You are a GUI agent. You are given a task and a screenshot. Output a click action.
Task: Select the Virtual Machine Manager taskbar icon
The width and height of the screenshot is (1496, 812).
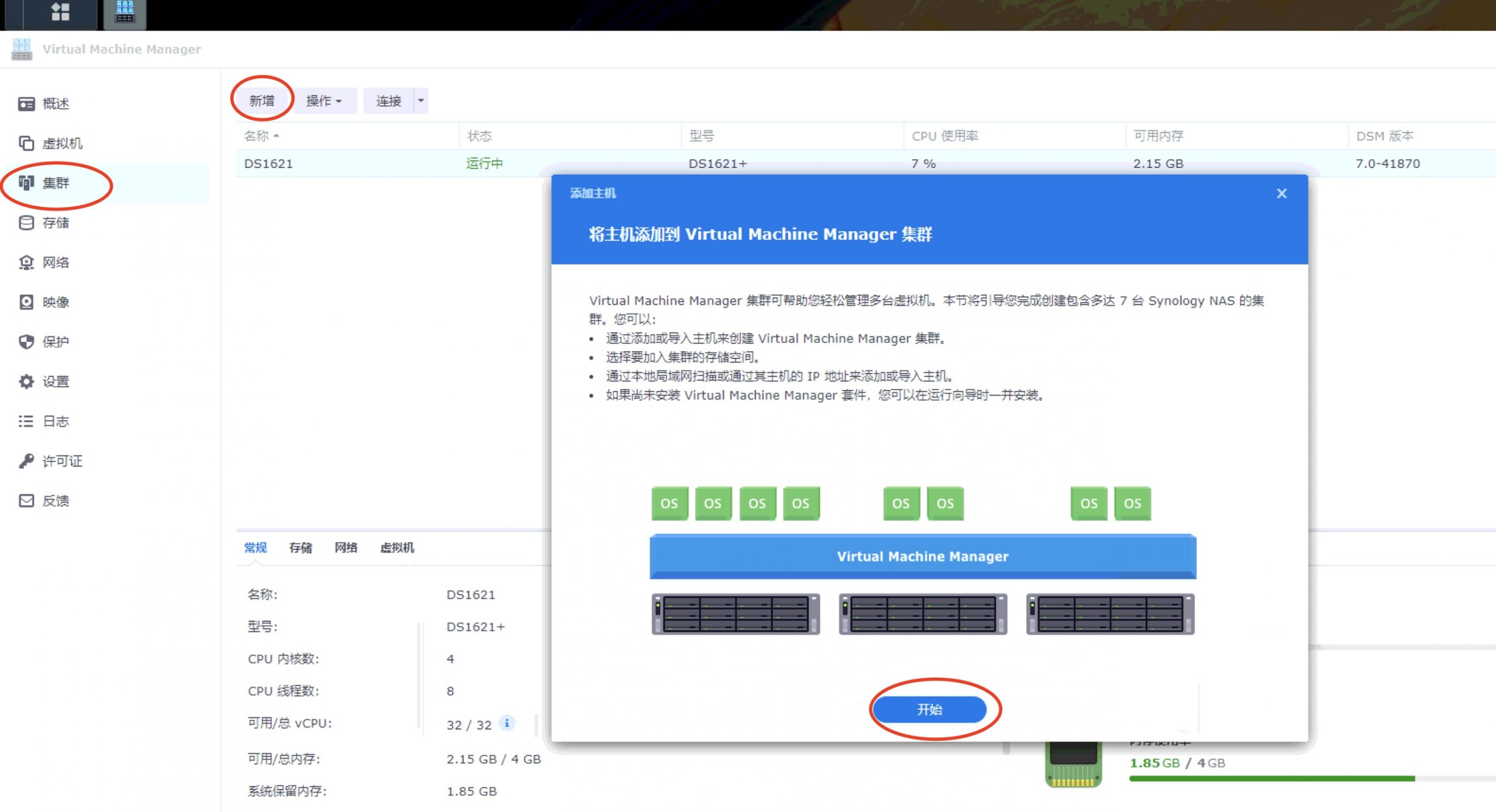(x=124, y=13)
